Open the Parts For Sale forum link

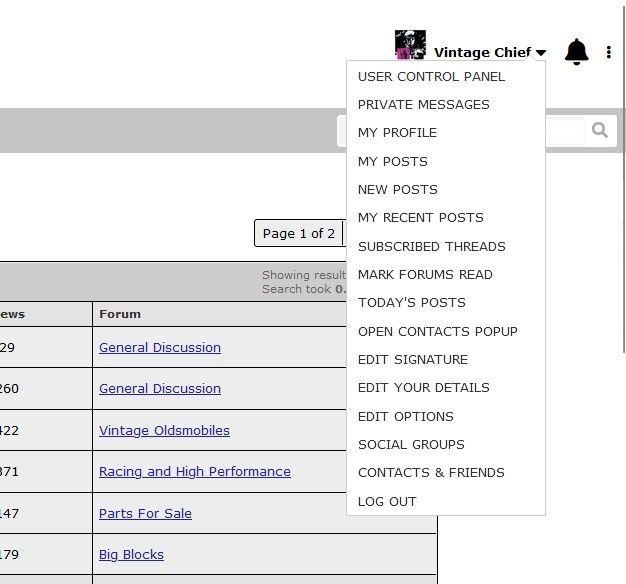point(145,514)
